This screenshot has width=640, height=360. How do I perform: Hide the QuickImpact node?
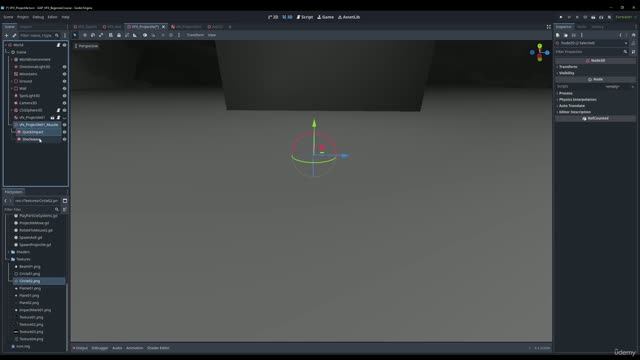coord(64,132)
